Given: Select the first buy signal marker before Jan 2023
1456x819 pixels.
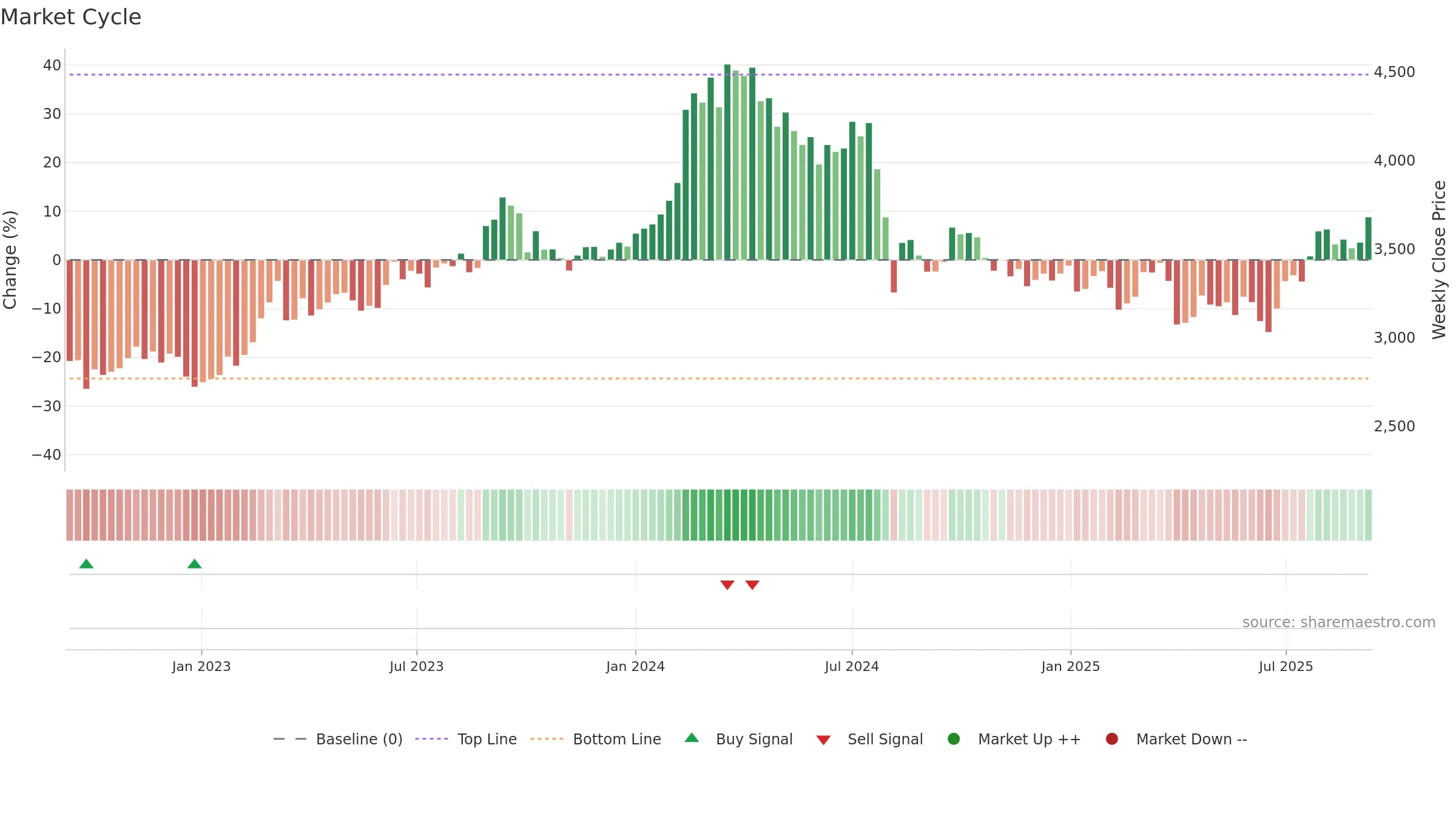Looking at the screenshot, I should [x=86, y=564].
